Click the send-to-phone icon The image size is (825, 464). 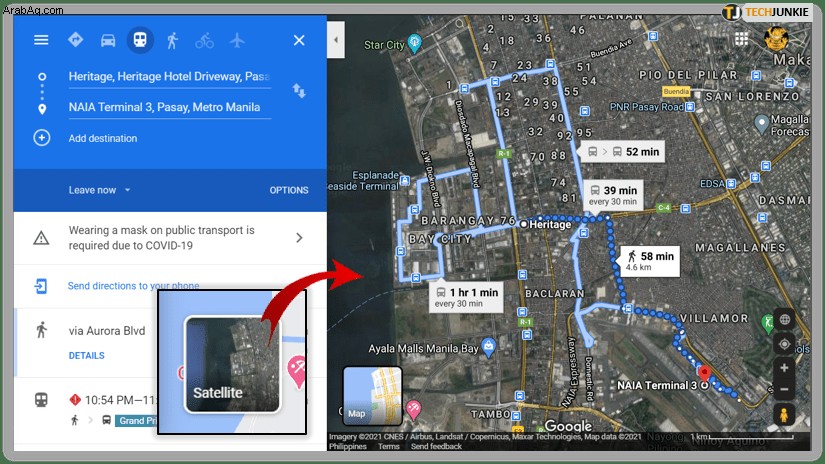click(41, 286)
